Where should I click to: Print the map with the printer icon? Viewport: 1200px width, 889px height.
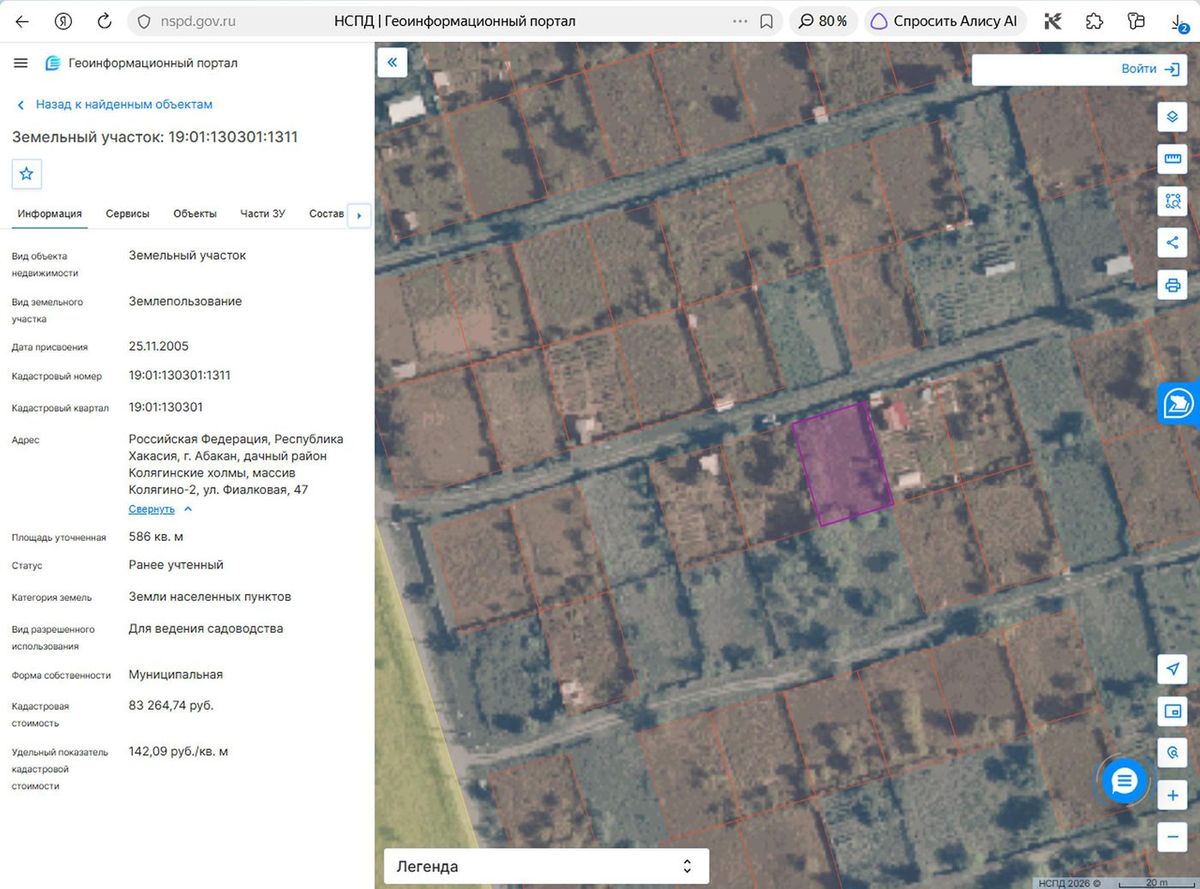(x=1172, y=285)
